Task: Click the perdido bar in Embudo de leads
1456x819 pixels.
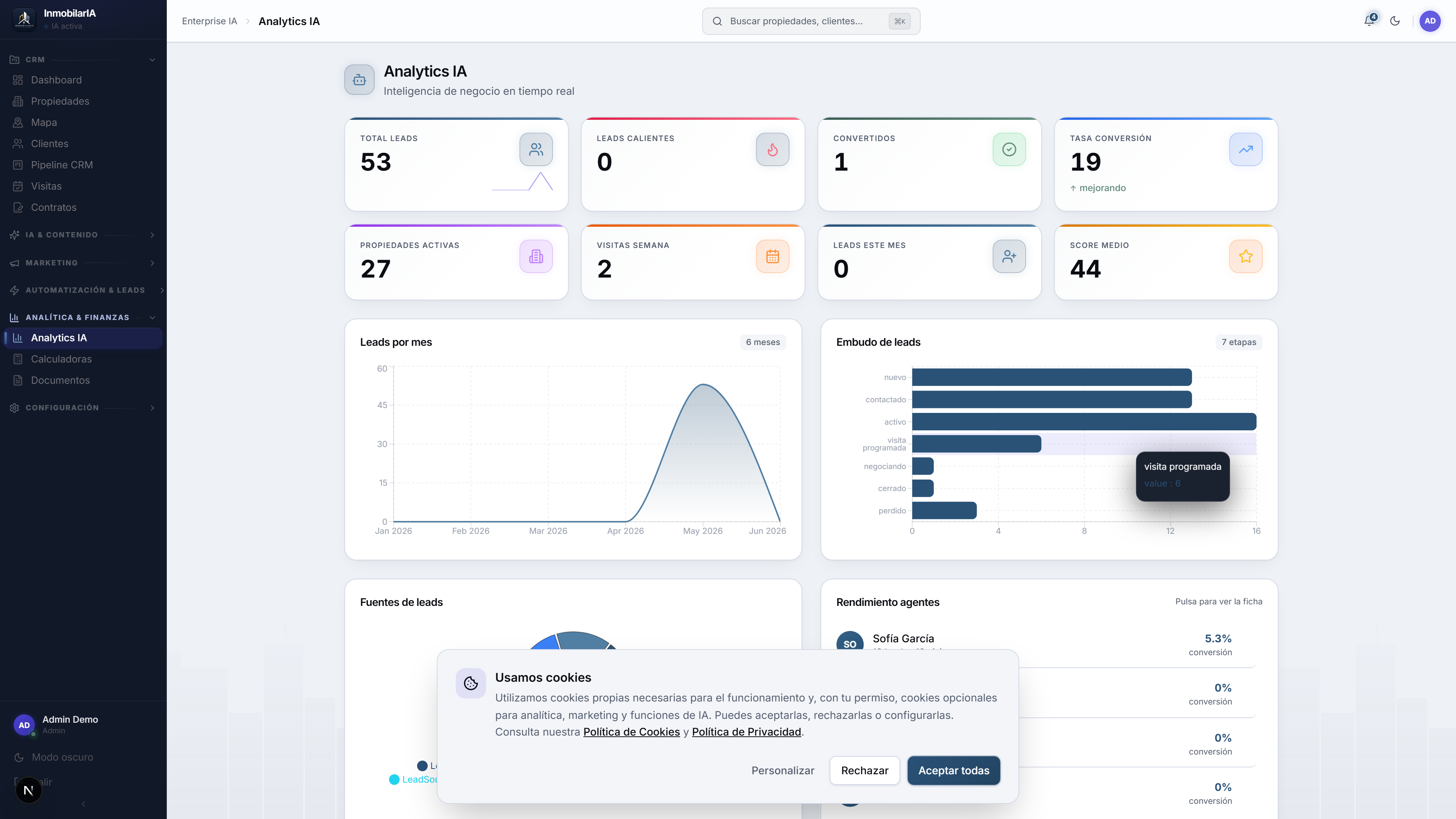Action: tap(944, 510)
